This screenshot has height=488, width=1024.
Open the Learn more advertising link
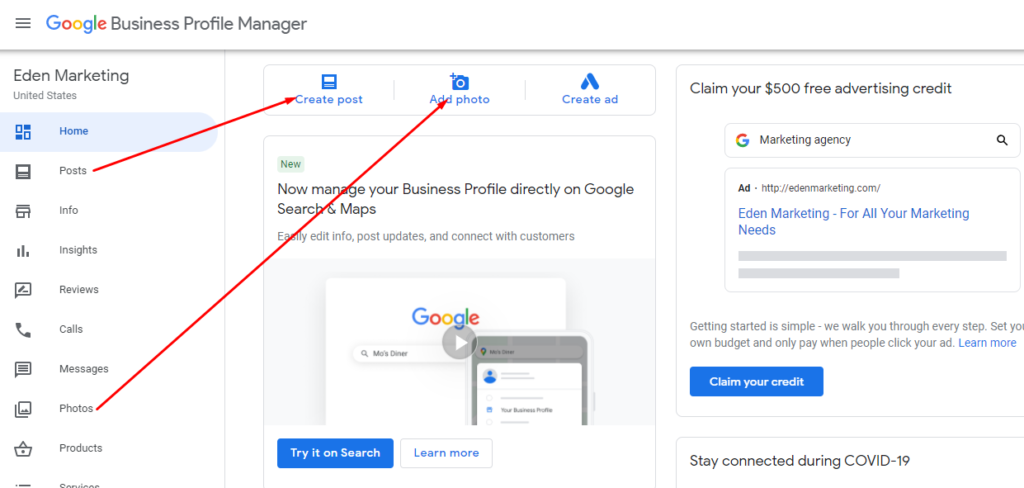[987, 343]
